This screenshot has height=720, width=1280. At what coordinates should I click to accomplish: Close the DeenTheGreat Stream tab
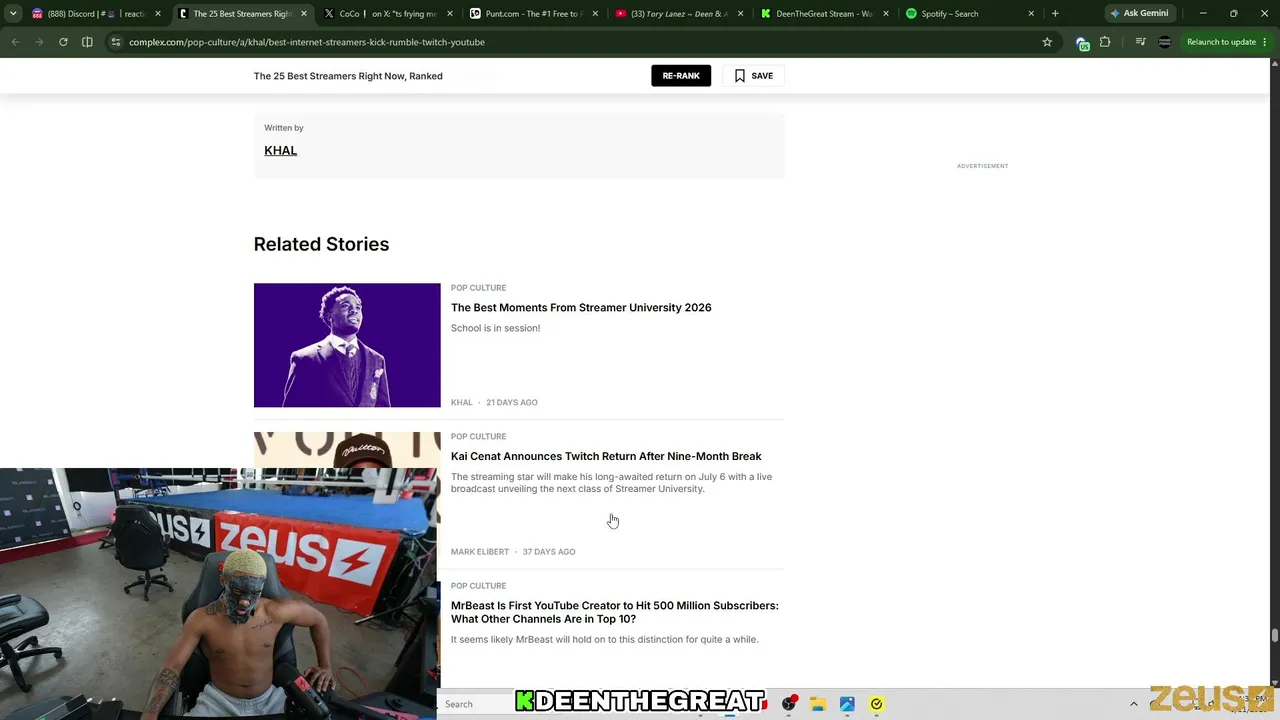886,14
